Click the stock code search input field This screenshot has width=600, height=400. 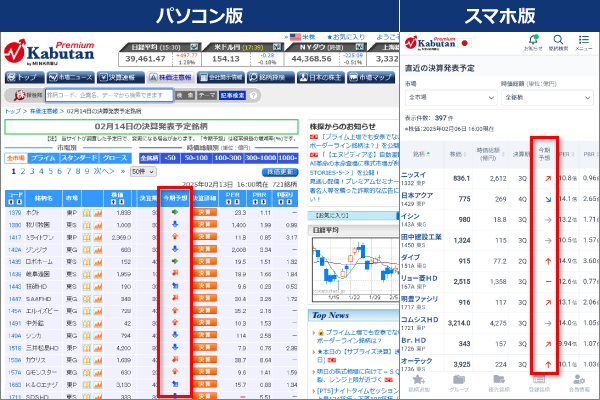109,95
